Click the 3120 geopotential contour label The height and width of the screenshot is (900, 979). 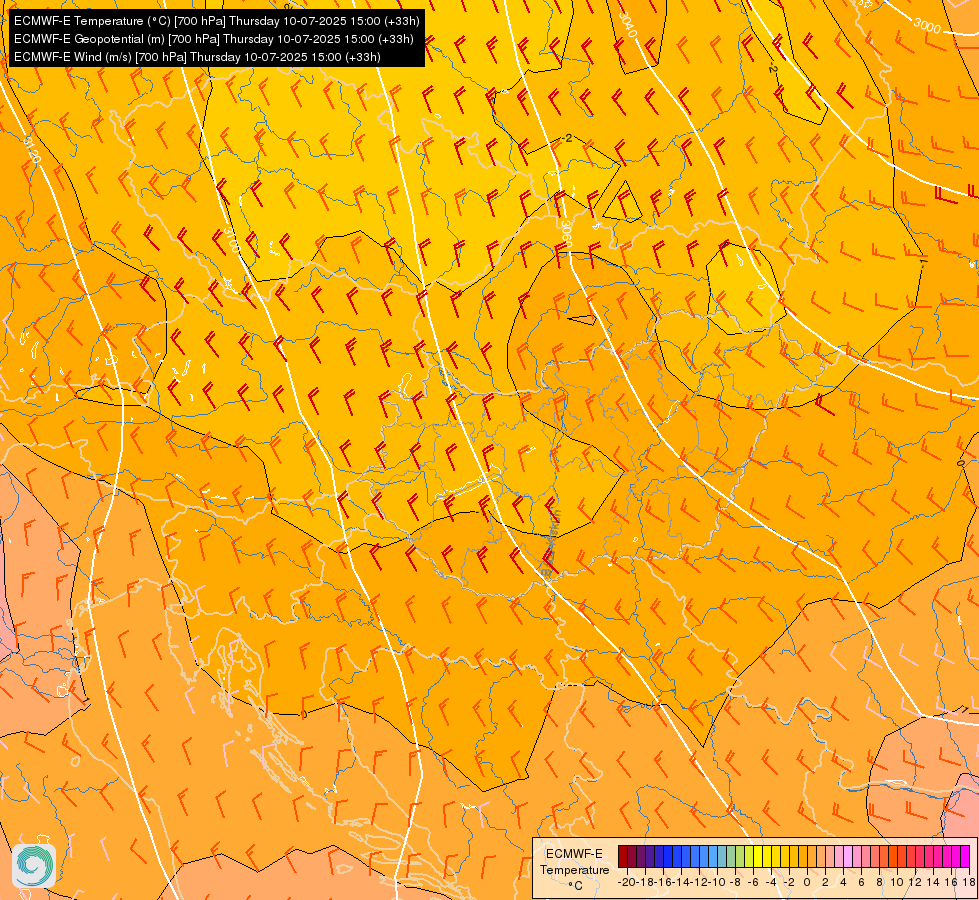31,150
